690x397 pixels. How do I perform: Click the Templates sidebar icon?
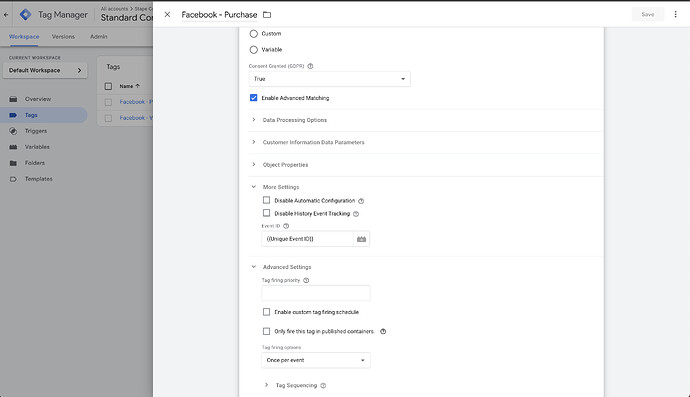[13, 179]
